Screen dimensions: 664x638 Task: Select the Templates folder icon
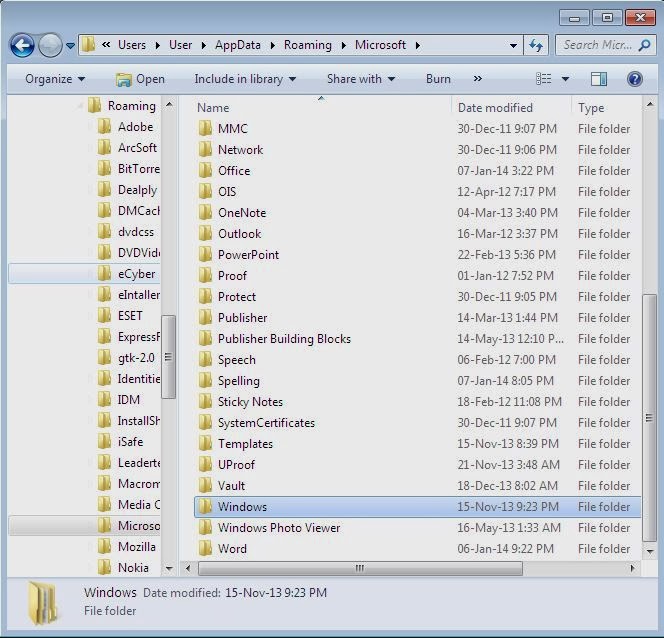tap(205, 443)
